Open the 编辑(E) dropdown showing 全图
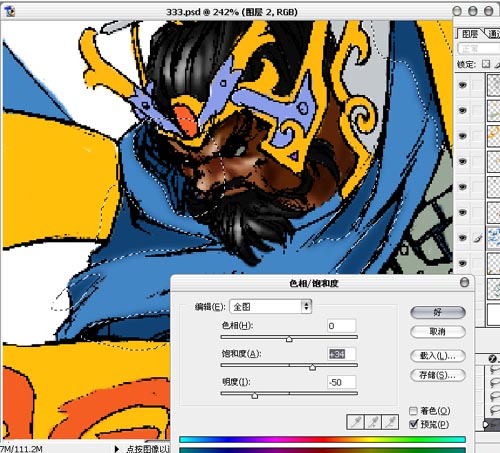500x453 pixels. 270,307
